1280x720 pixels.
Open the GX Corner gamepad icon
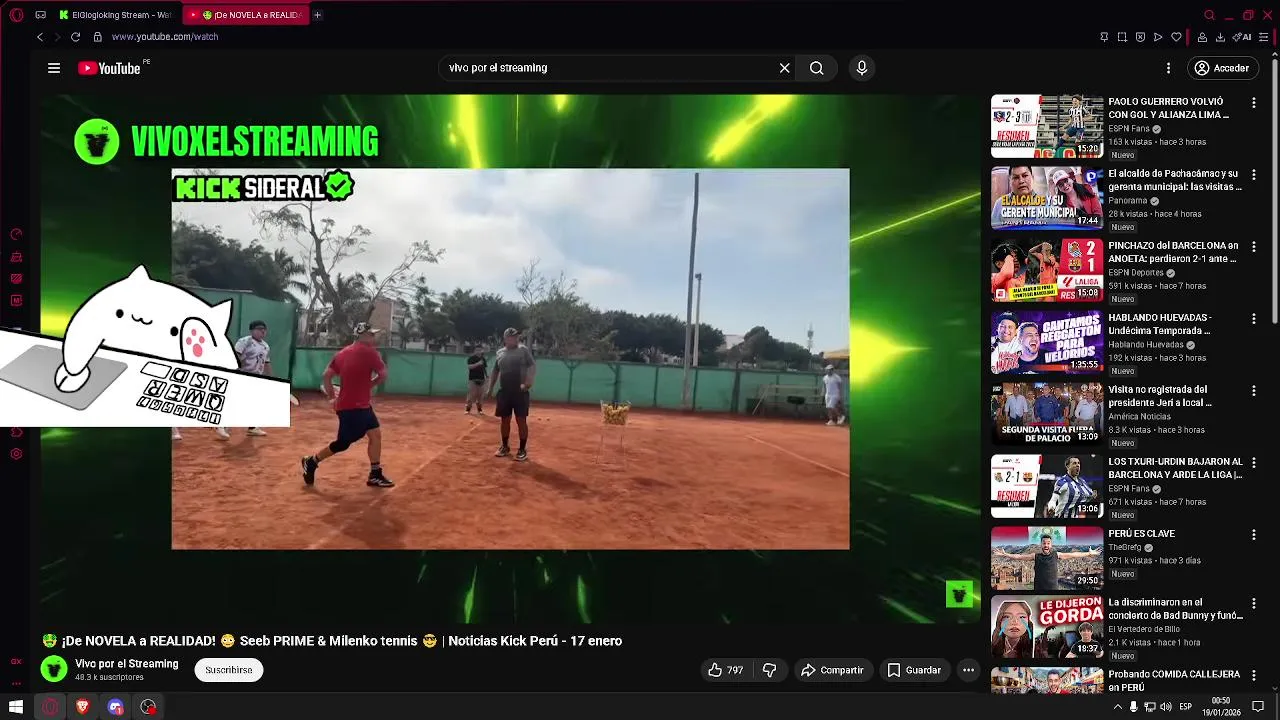point(40,15)
